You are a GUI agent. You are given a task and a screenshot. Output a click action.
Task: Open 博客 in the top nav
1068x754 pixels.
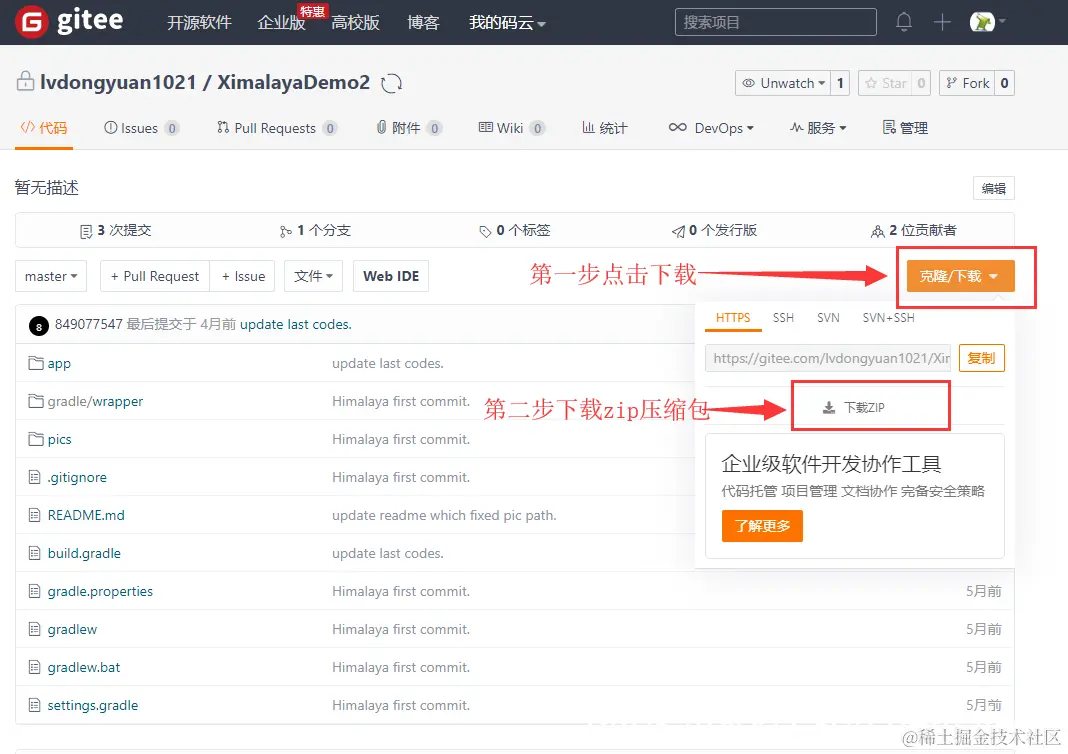click(424, 22)
